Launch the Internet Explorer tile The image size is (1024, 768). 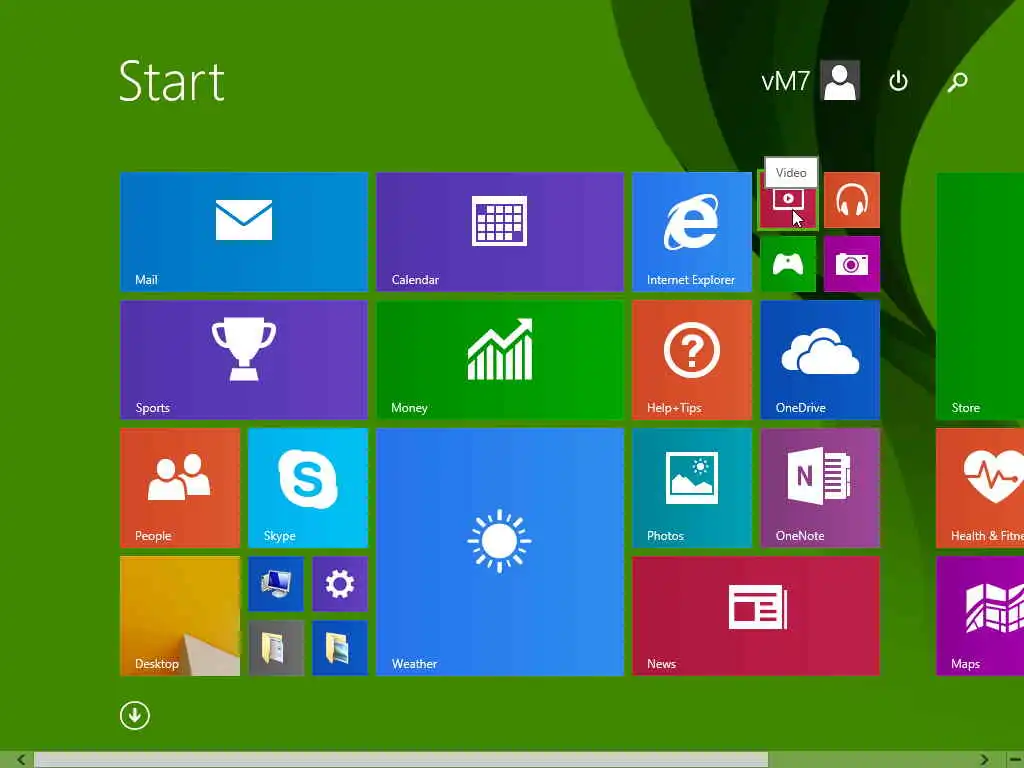[x=692, y=232]
